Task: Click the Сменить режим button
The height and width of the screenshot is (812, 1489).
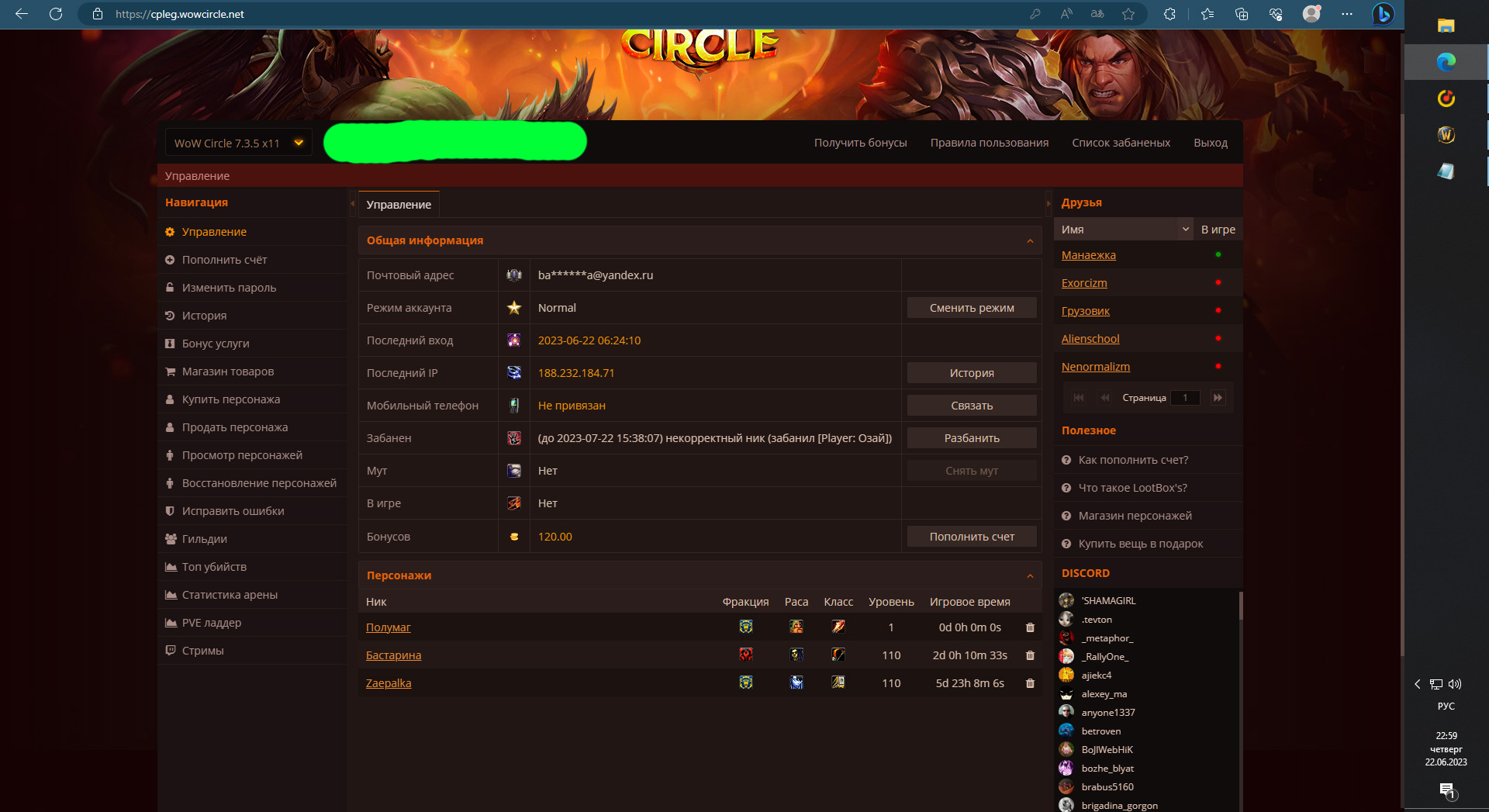Action: point(972,308)
